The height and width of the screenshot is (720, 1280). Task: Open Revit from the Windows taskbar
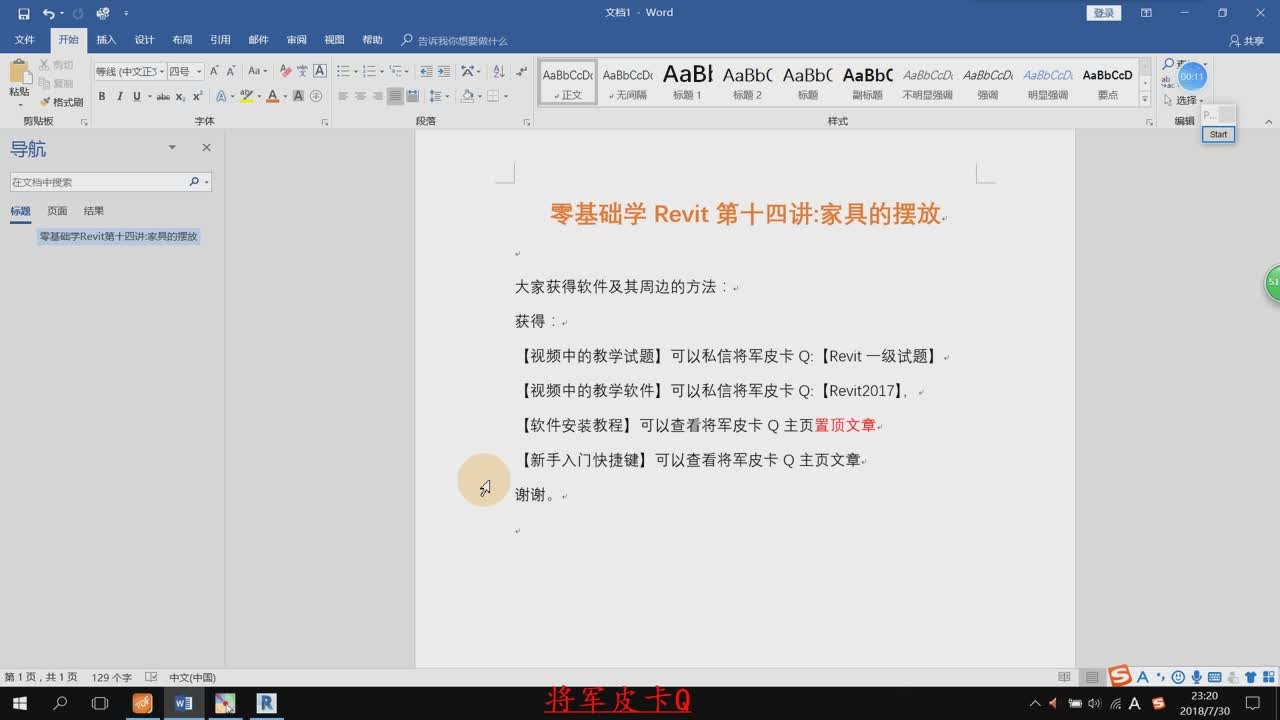(266, 703)
